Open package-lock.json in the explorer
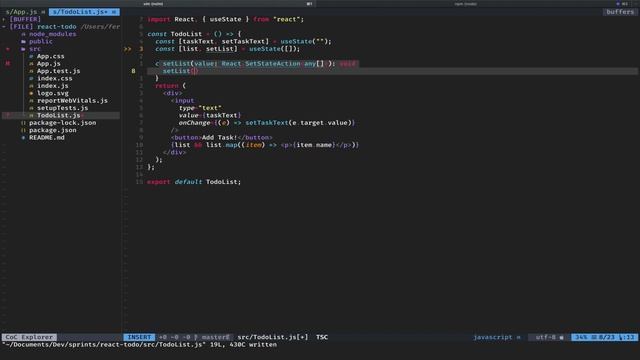The width and height of the screenshot is (640, 360). (62, 122)
